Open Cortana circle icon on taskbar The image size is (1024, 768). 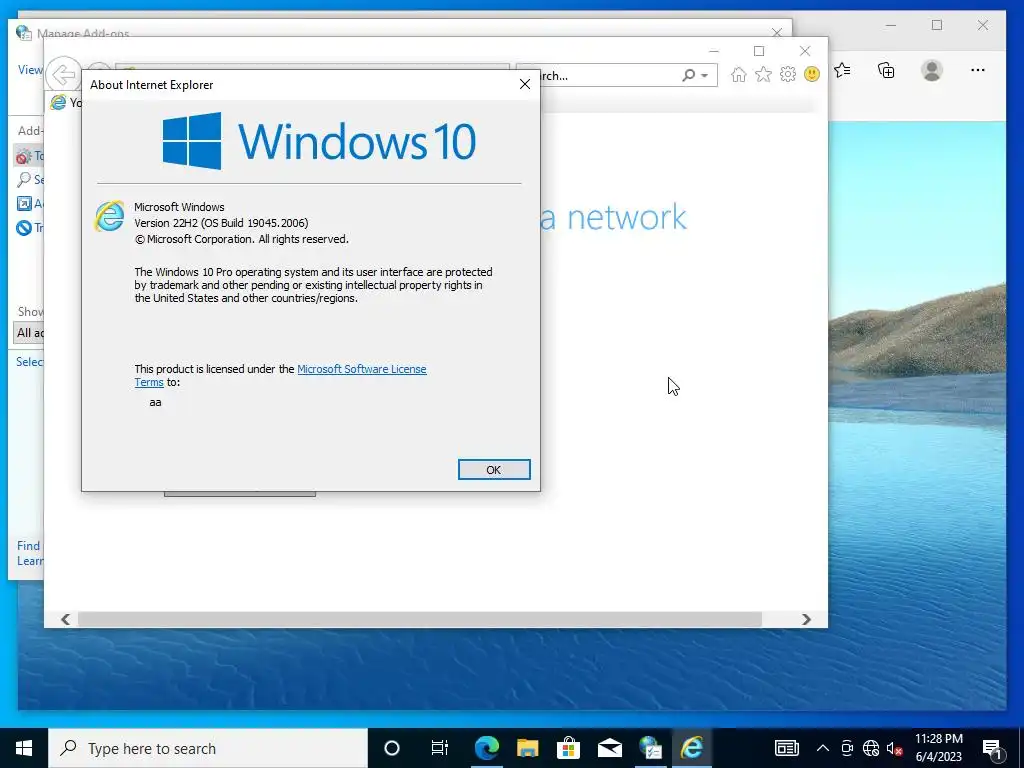[392, 748]
